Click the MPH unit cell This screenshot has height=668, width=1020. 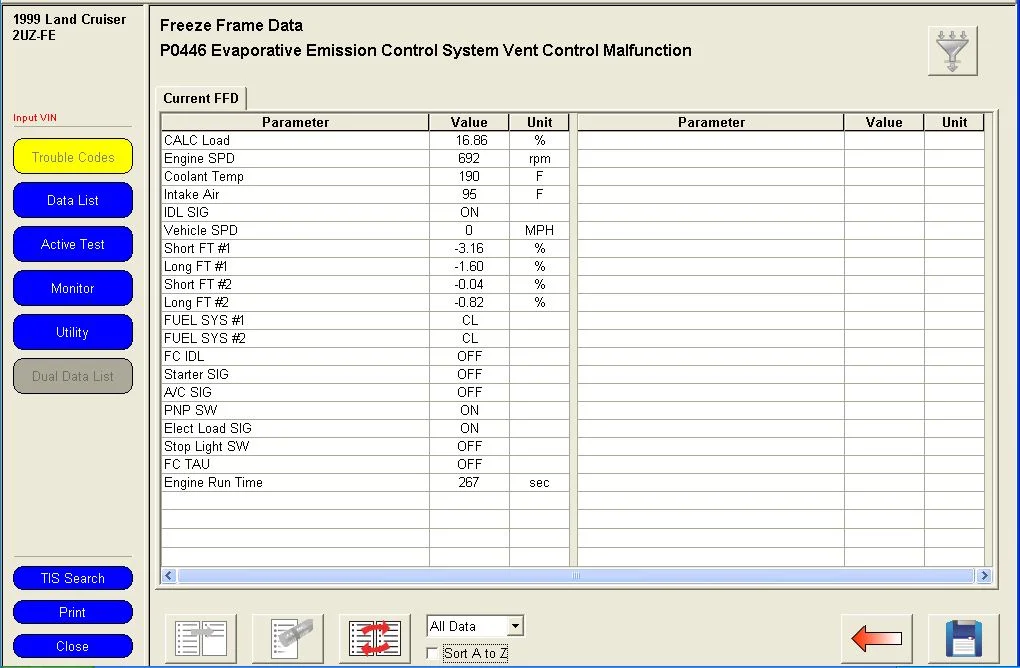tap(539, 230)
